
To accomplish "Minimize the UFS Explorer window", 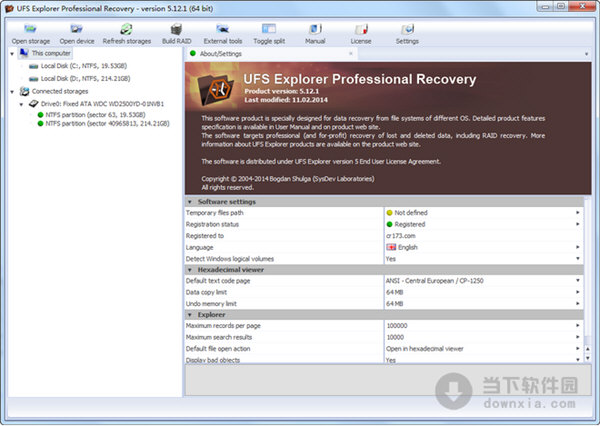I will (546, 7).
